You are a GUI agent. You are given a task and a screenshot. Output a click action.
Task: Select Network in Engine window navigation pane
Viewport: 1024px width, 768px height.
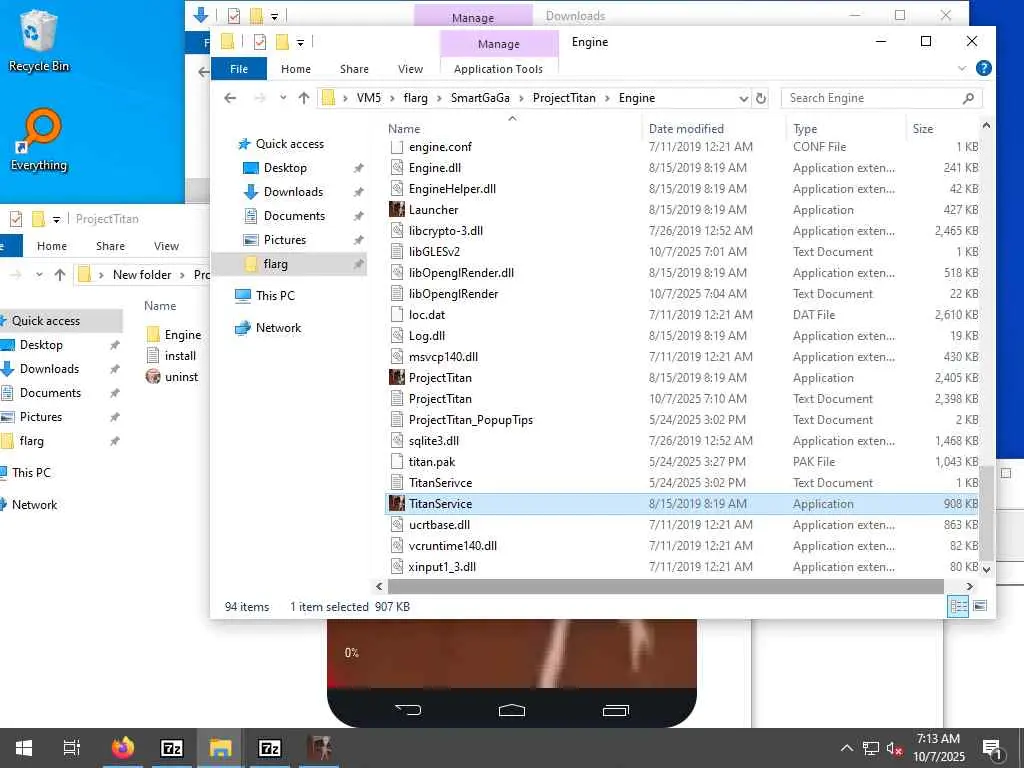(x=278, y=328)
